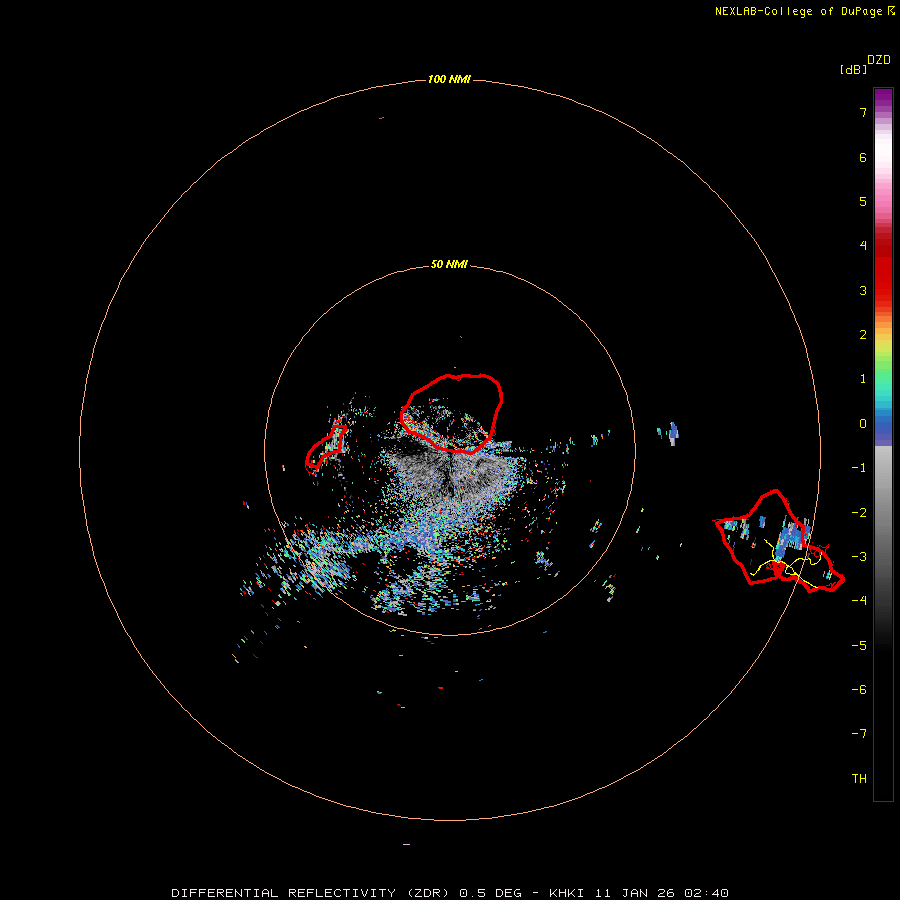Image resolution: width=900 pixels, height=900 pixels.
Task: Click the 50 NMI range ring label
Action: (x=449, y=264)
